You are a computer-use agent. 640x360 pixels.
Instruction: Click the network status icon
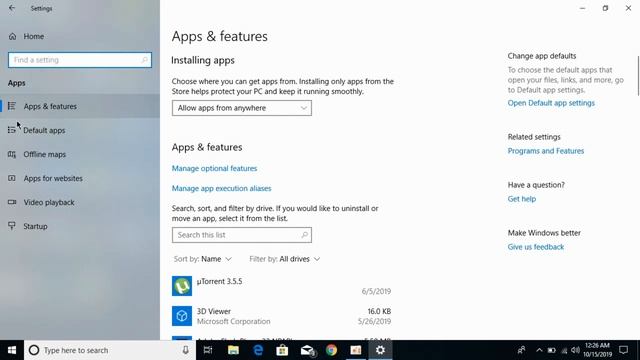tap(564, 350)
